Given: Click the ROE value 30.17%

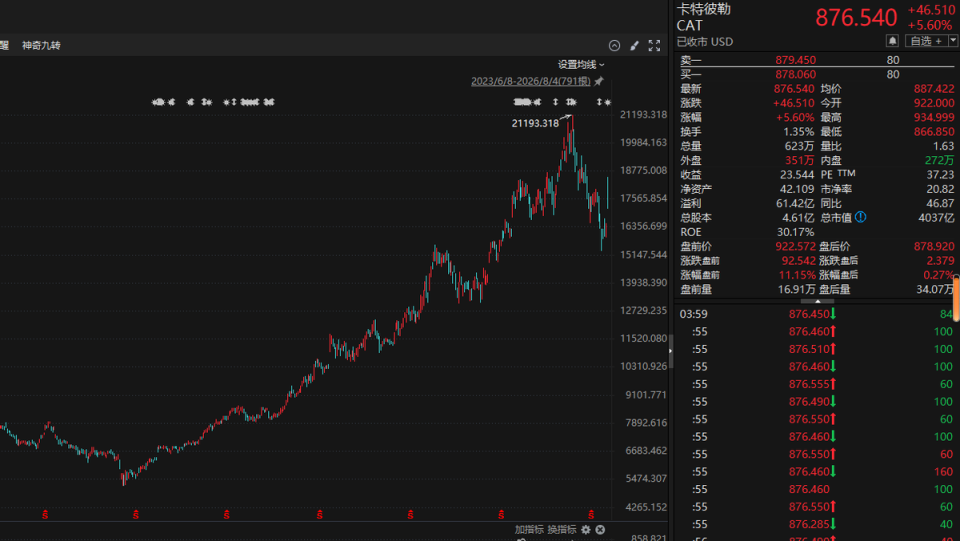Looking at the screenshot, I should [x=795, y=232].
